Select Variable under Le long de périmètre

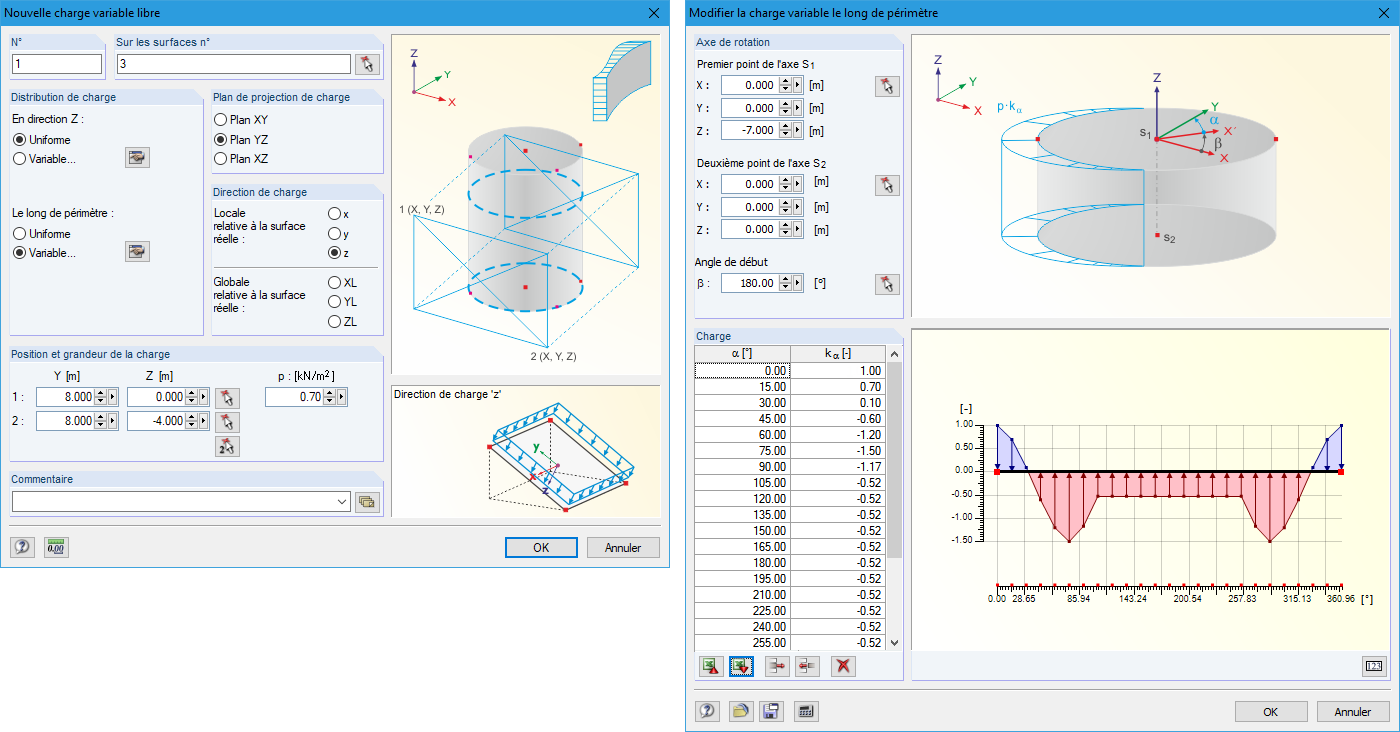pyautogui.click(x=44, y=253)
